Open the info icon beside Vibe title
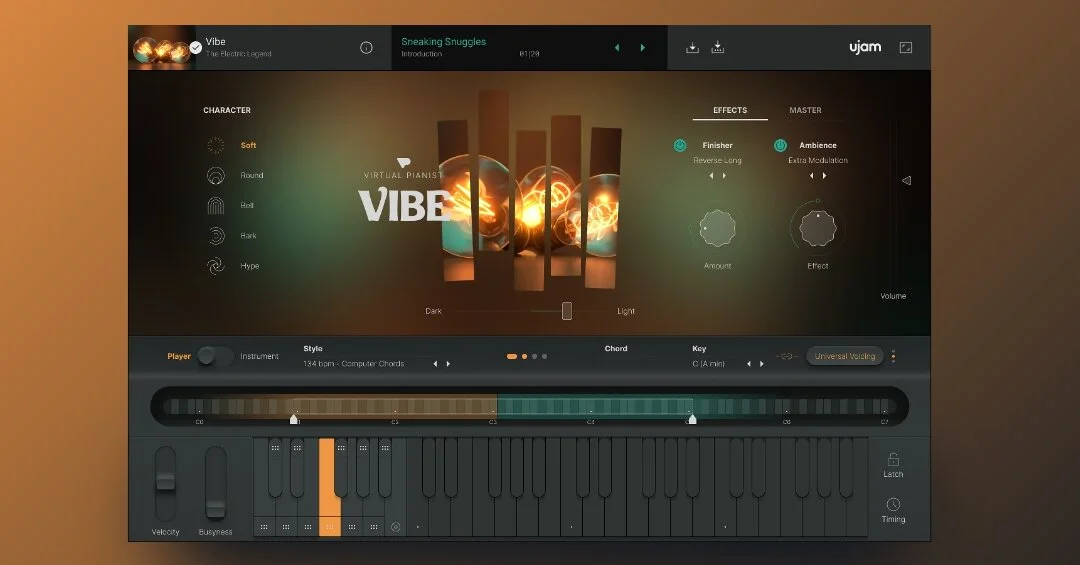 (366, 48)
